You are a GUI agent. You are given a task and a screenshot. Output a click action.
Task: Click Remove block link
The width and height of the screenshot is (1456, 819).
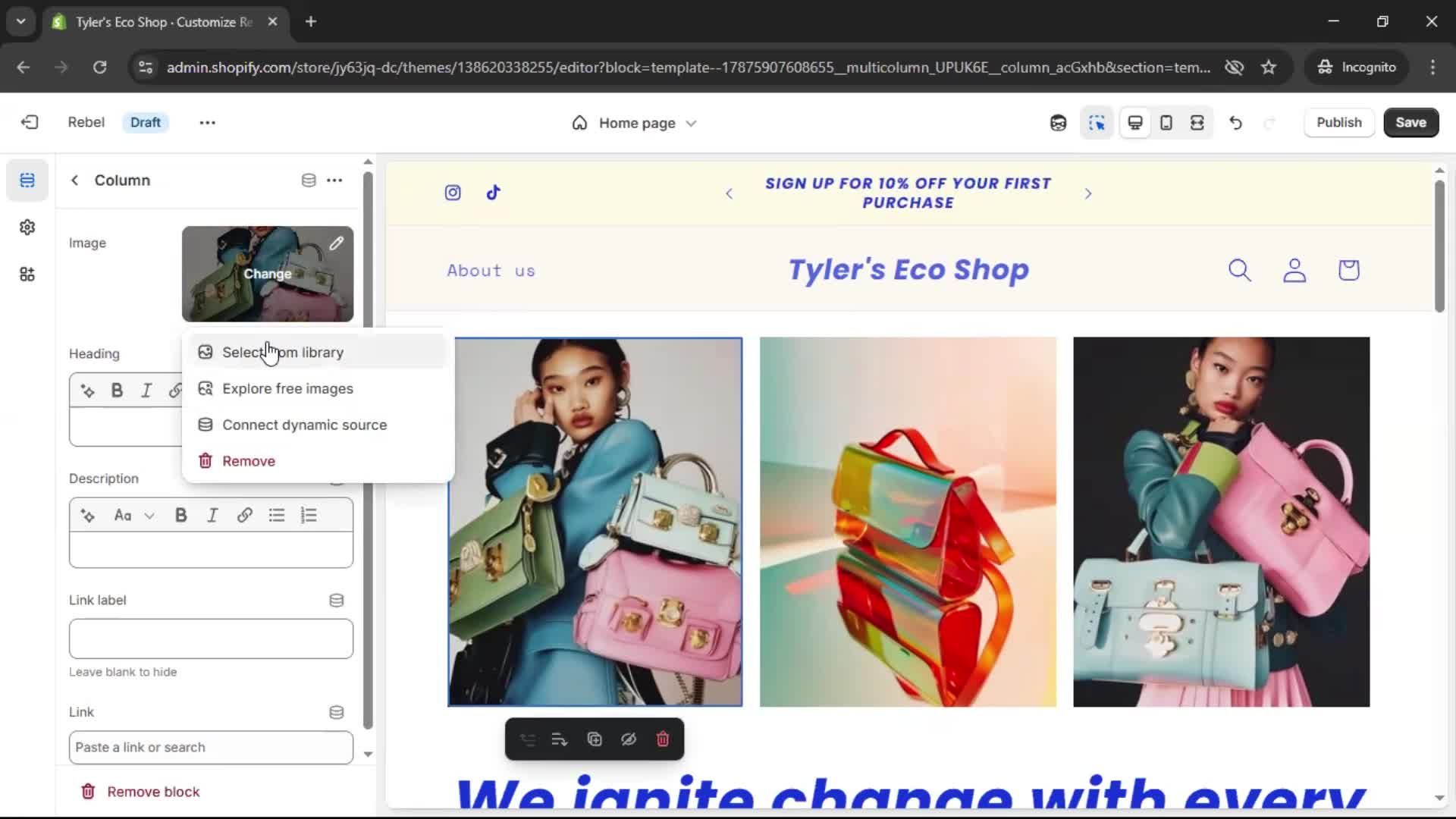click(x=152, y=792)
